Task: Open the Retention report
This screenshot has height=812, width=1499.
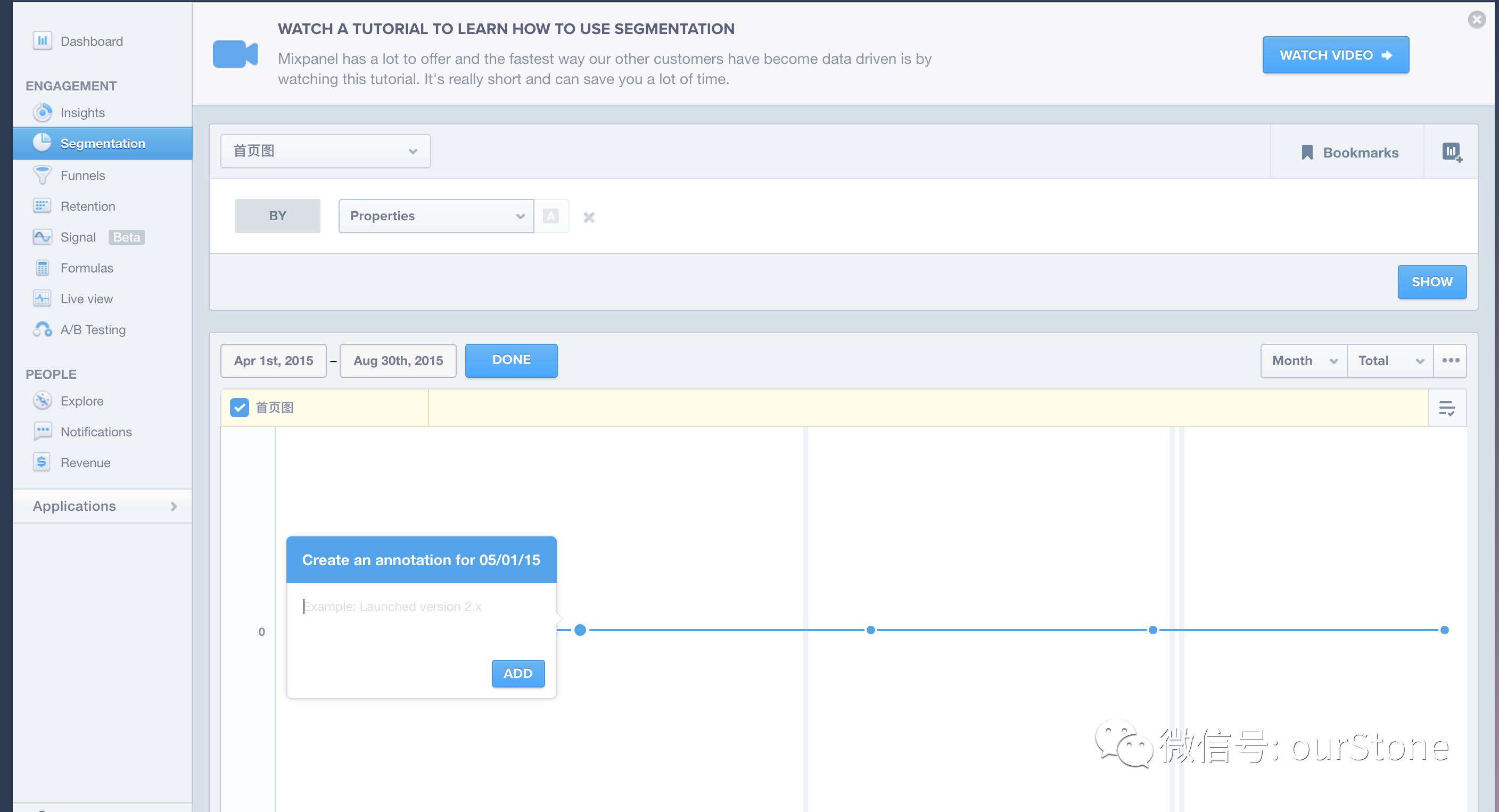Action: click(x=88, y=206)
